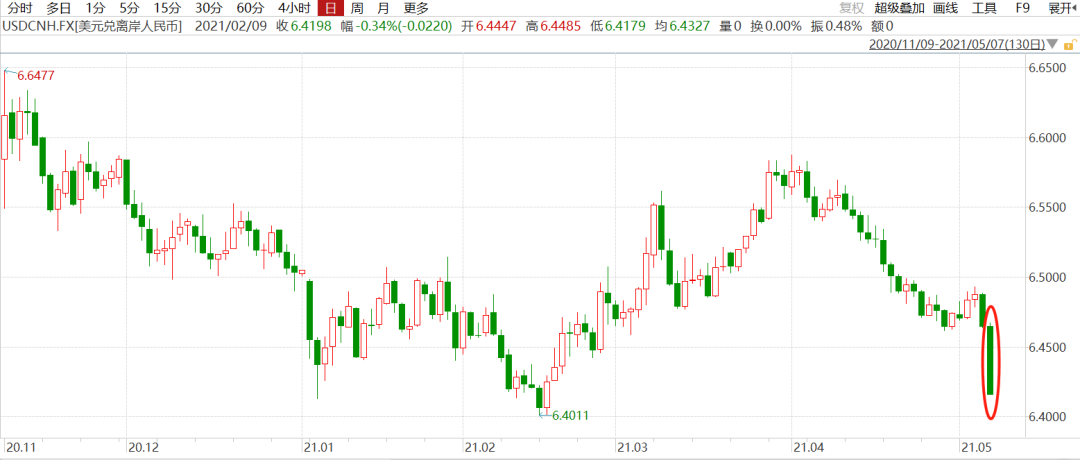Screen dimensions: 1080x460
Task: Click the 均 6.4327 average value
Action: coord(683,26)
